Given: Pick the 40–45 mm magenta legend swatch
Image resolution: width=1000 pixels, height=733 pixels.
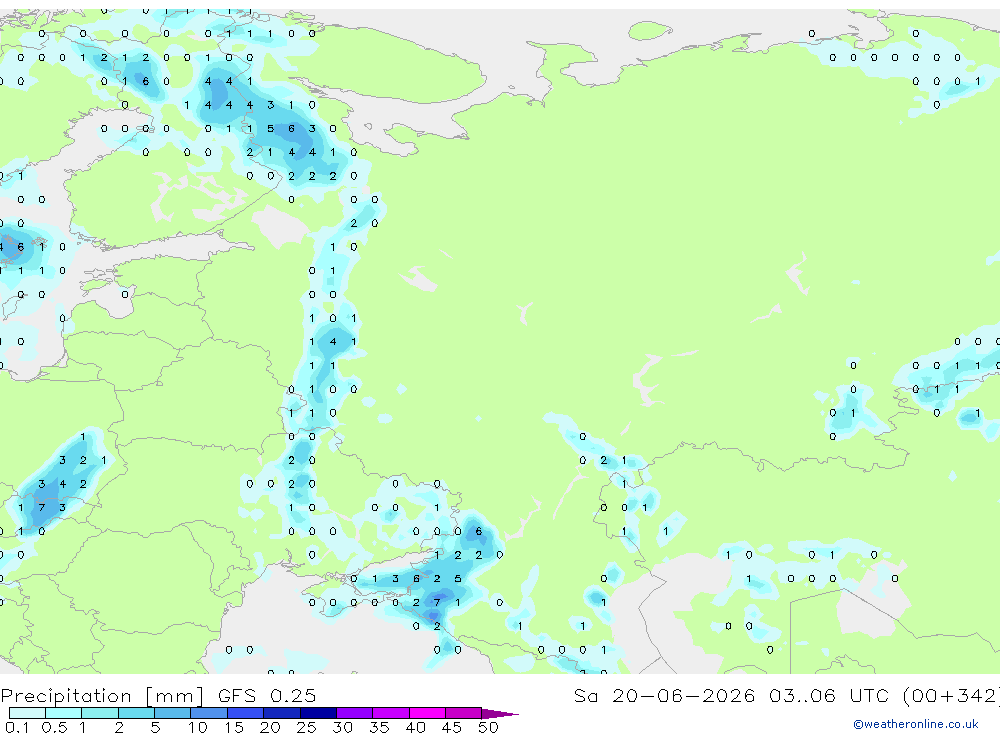Looking at the screenshot, I should (427, 713).
